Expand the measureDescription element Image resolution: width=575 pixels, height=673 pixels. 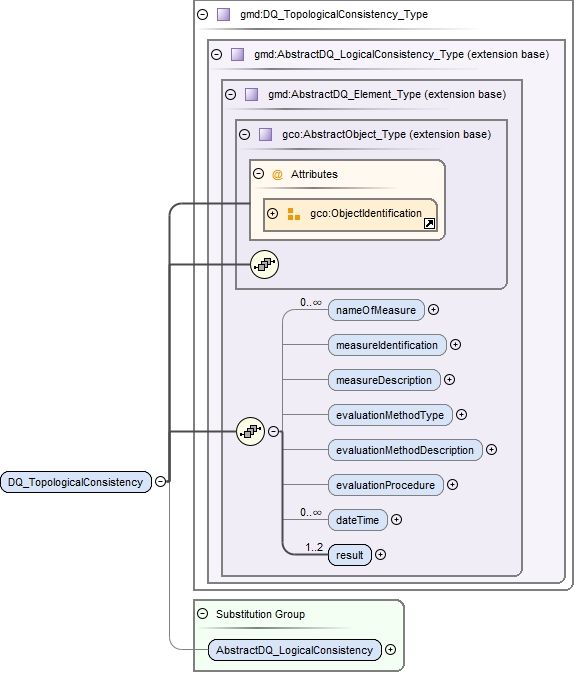tap(449, 379)
